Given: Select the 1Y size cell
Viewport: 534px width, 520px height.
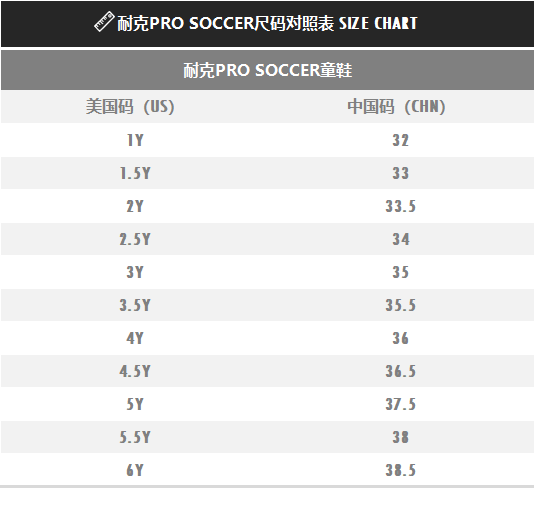Looking at the screenshot, I should (x=135, y=140).
